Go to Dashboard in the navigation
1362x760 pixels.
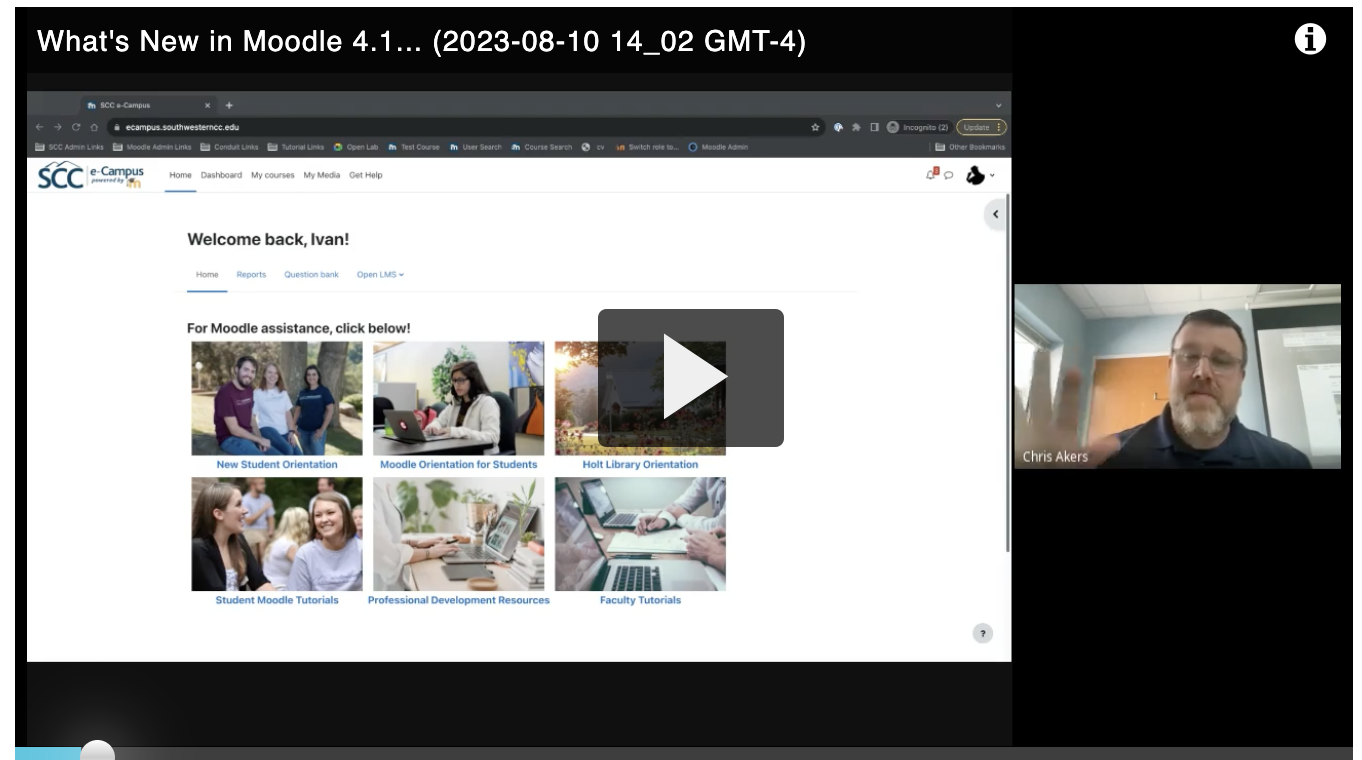[221, 175]
